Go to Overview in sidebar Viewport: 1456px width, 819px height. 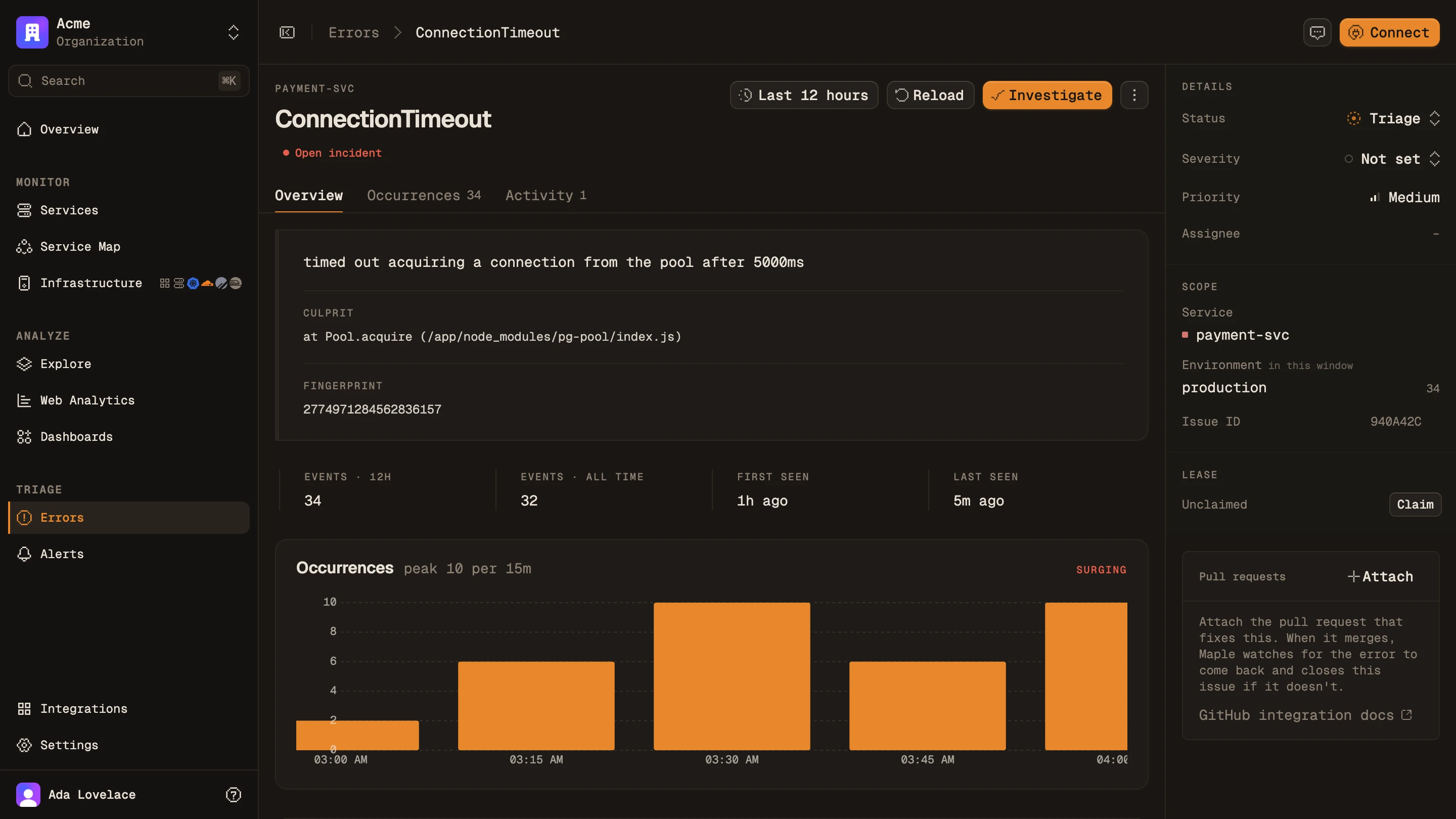pos(129,129)
